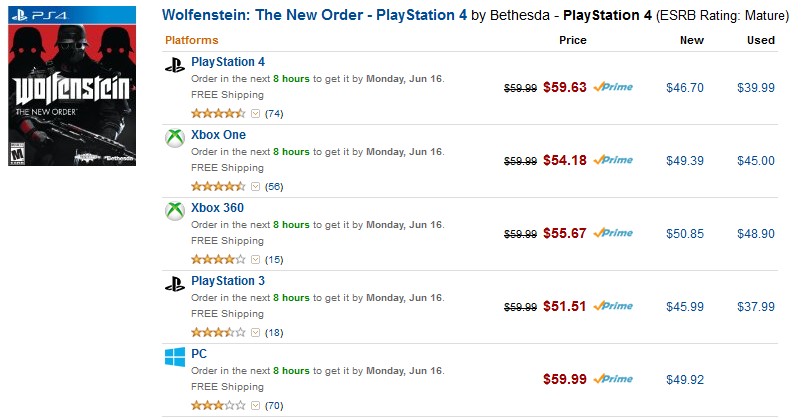Screen dimensions: 807x418
Task: Click the PlayStation logo beside PlayStation 3
Action: coord(175,284)
